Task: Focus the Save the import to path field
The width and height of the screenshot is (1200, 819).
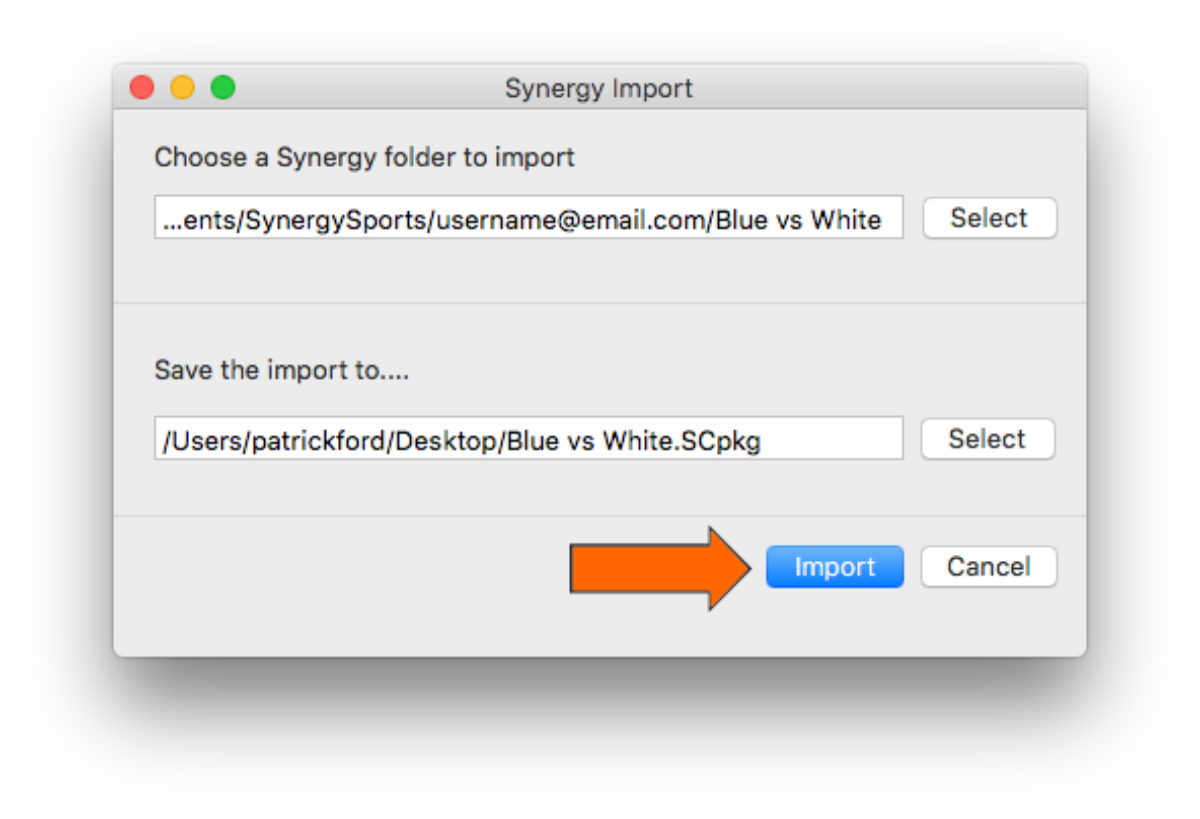Action: (x=529, y=439)
